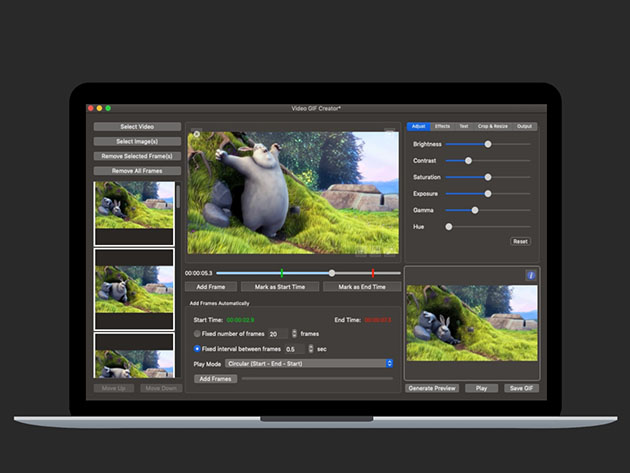Click the Move Down button
Image resolution: width=630 pixels, height=473 pixels.
[x=161, y=388]
